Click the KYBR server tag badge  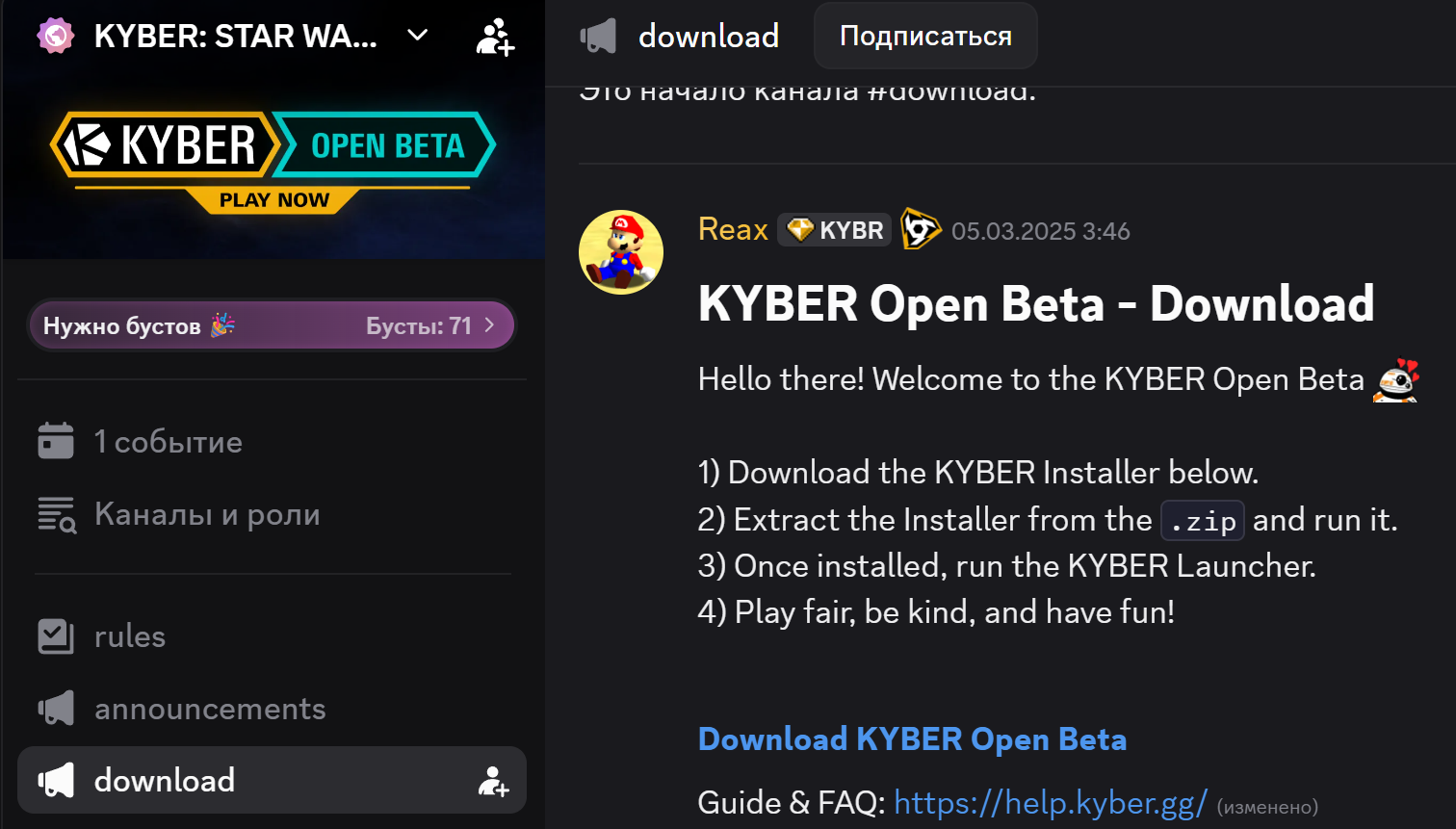[835, 230]
